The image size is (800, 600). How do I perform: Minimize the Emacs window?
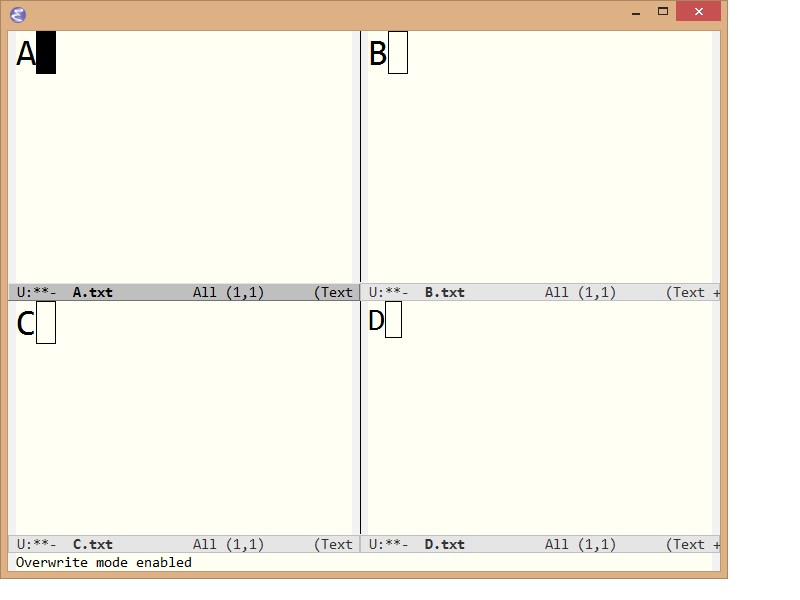(x=636, y=12)
